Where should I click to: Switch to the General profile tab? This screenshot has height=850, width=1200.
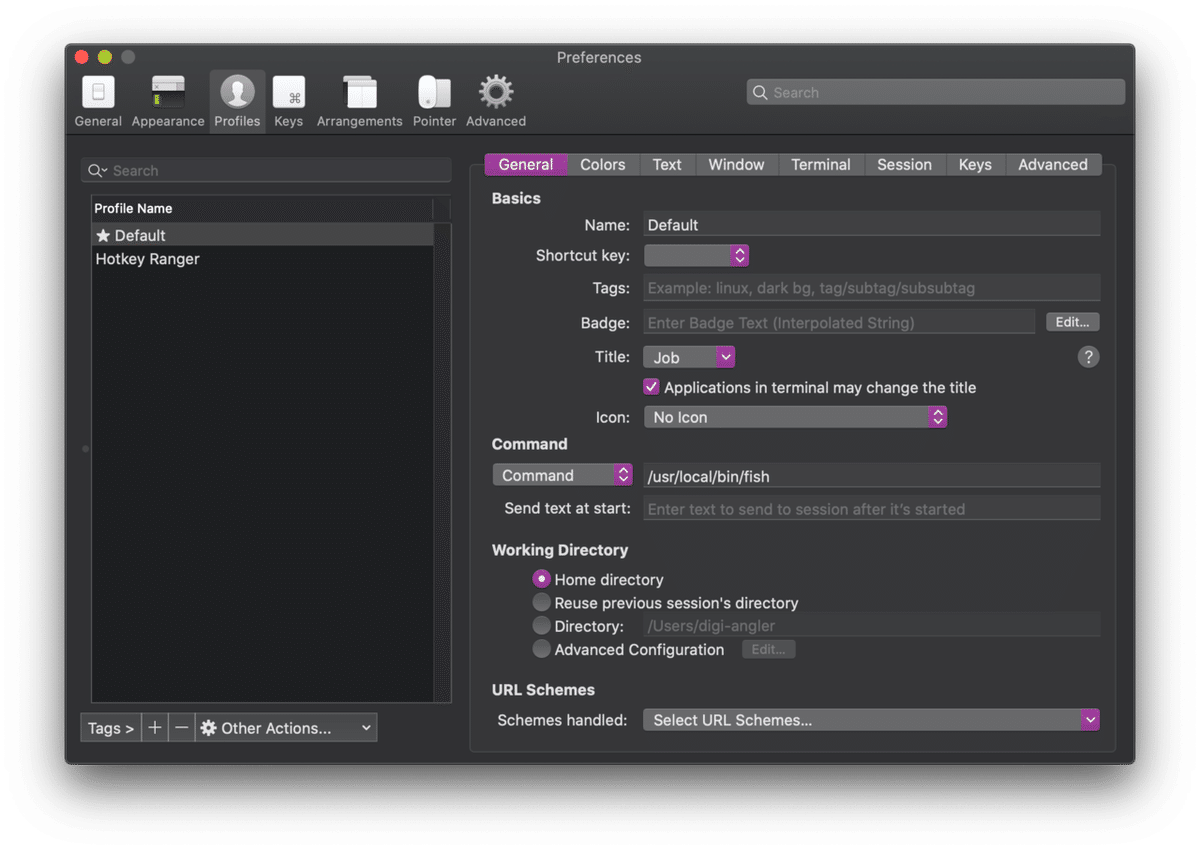(x=526, y=165)
